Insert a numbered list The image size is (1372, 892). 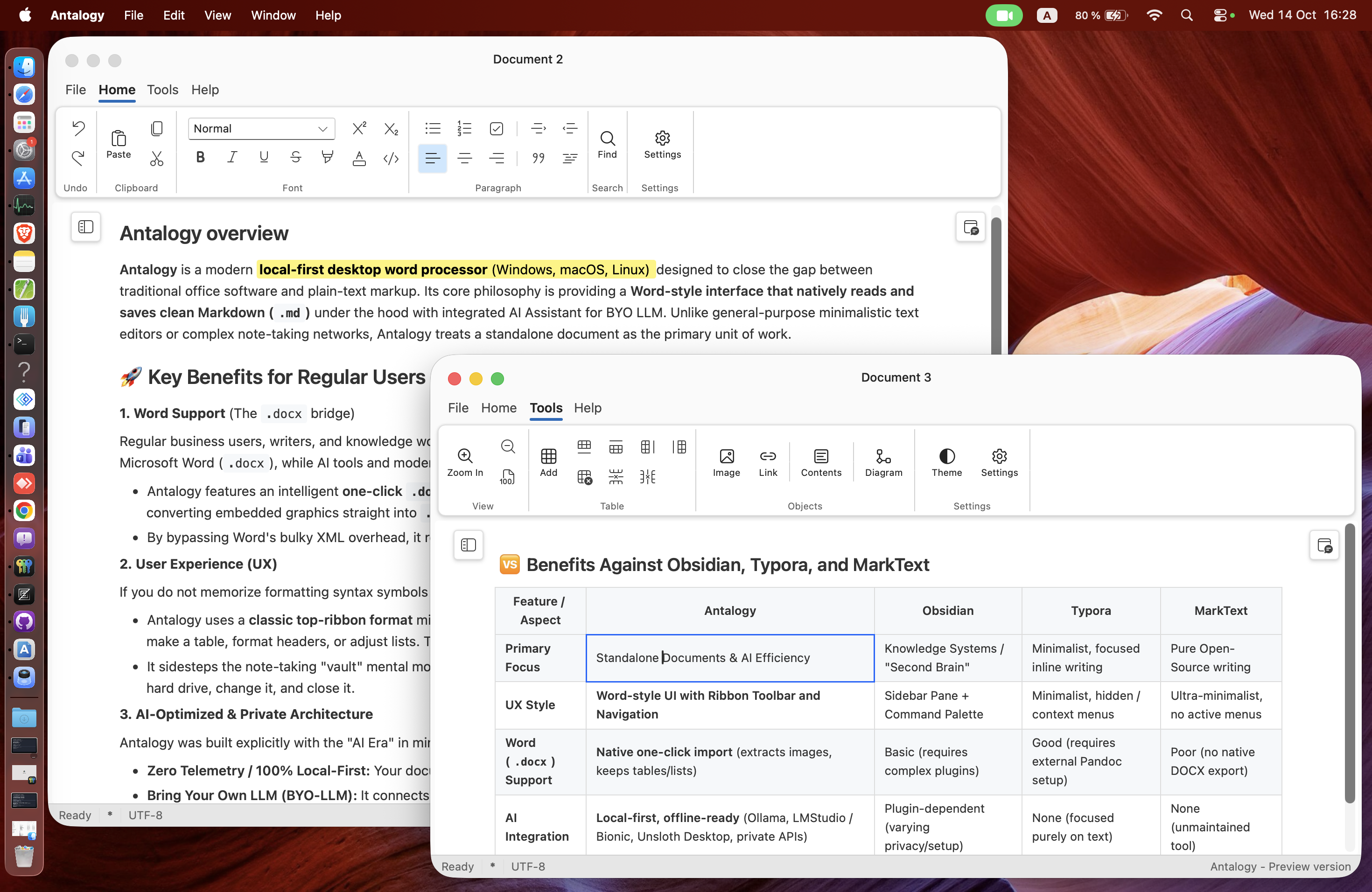465,128
